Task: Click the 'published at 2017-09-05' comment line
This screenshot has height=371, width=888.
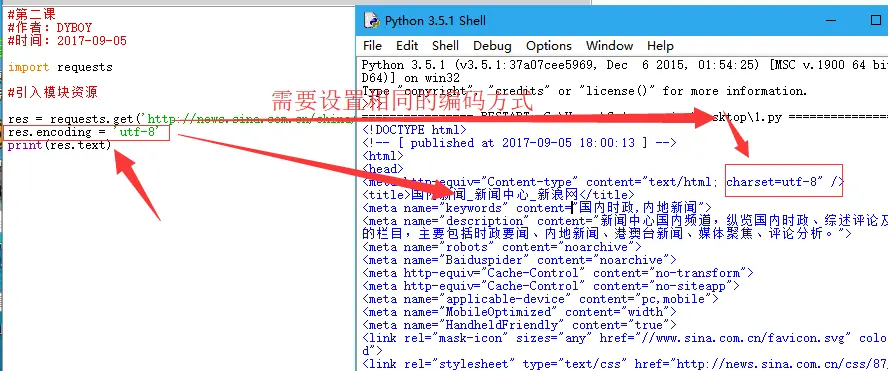Action: (519, 143)
